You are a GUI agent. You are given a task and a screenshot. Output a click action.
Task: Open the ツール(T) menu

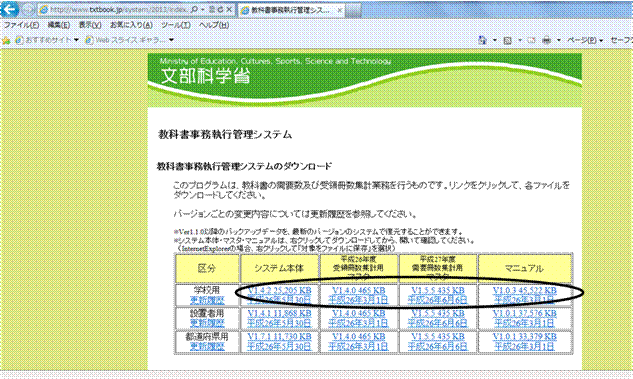(176, 25)
